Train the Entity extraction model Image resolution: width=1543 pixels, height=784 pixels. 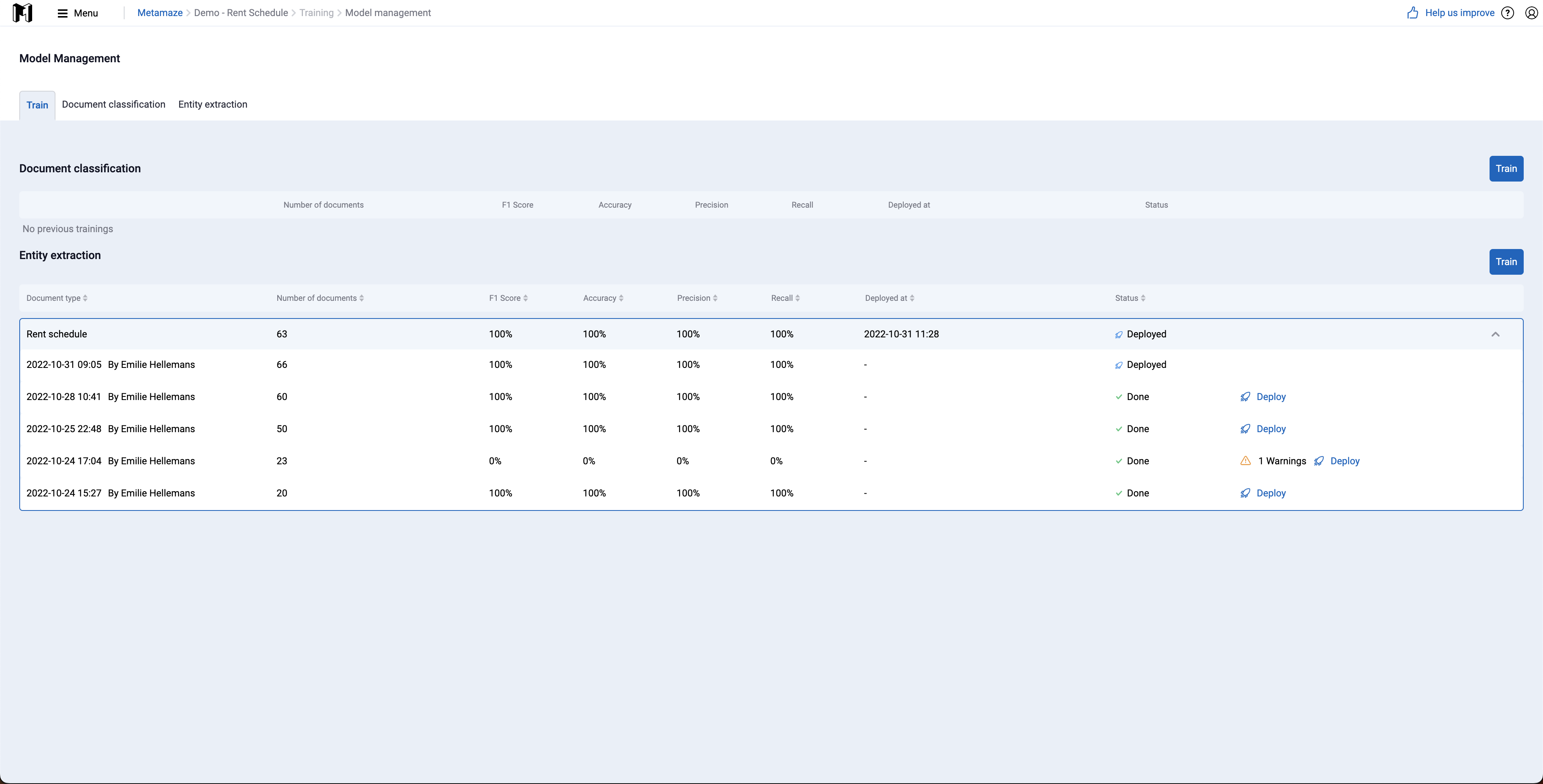(x=1506, y=262)
